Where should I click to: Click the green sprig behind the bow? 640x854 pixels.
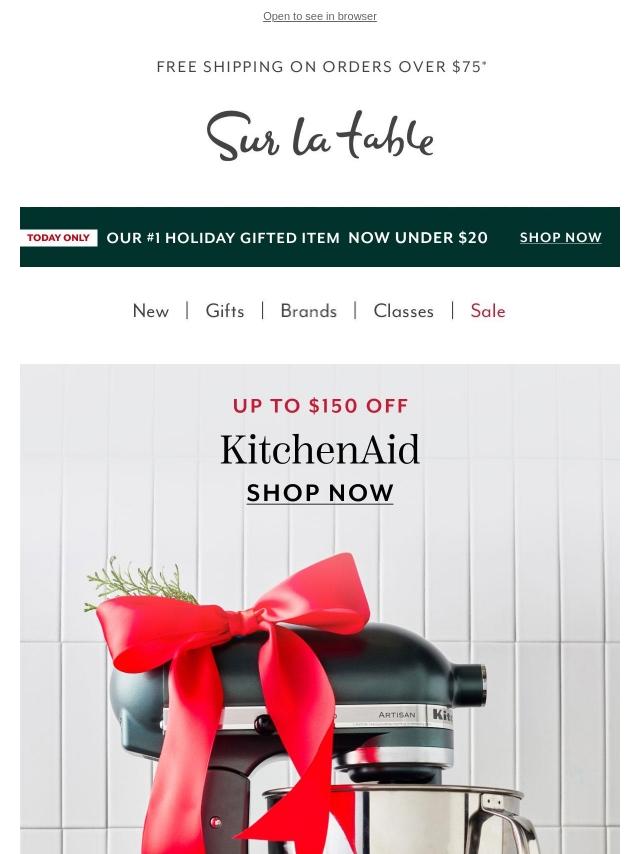pyautogui.click(x=139, y=584)
